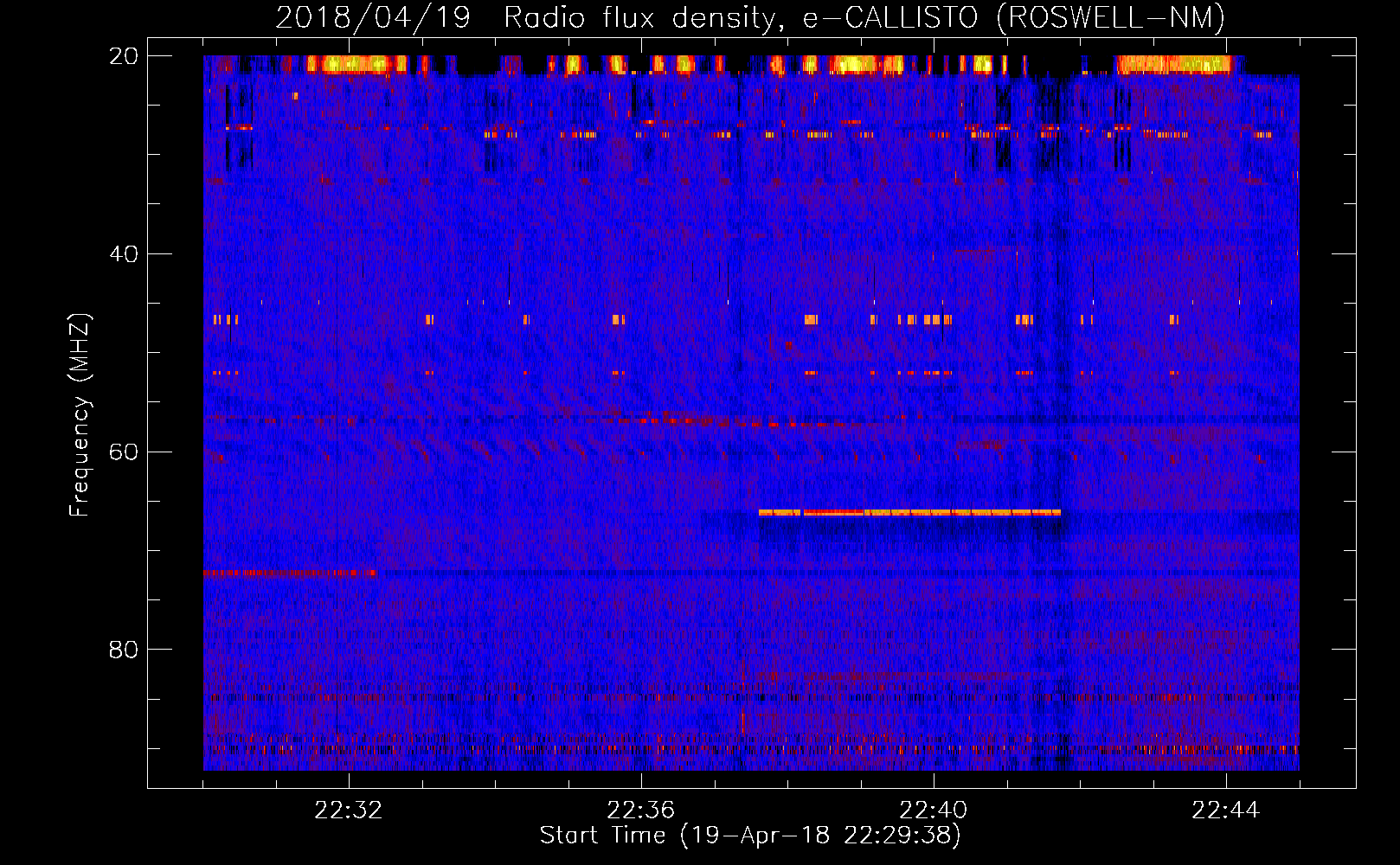Click the '60' frequency tick label

[123, 452]
